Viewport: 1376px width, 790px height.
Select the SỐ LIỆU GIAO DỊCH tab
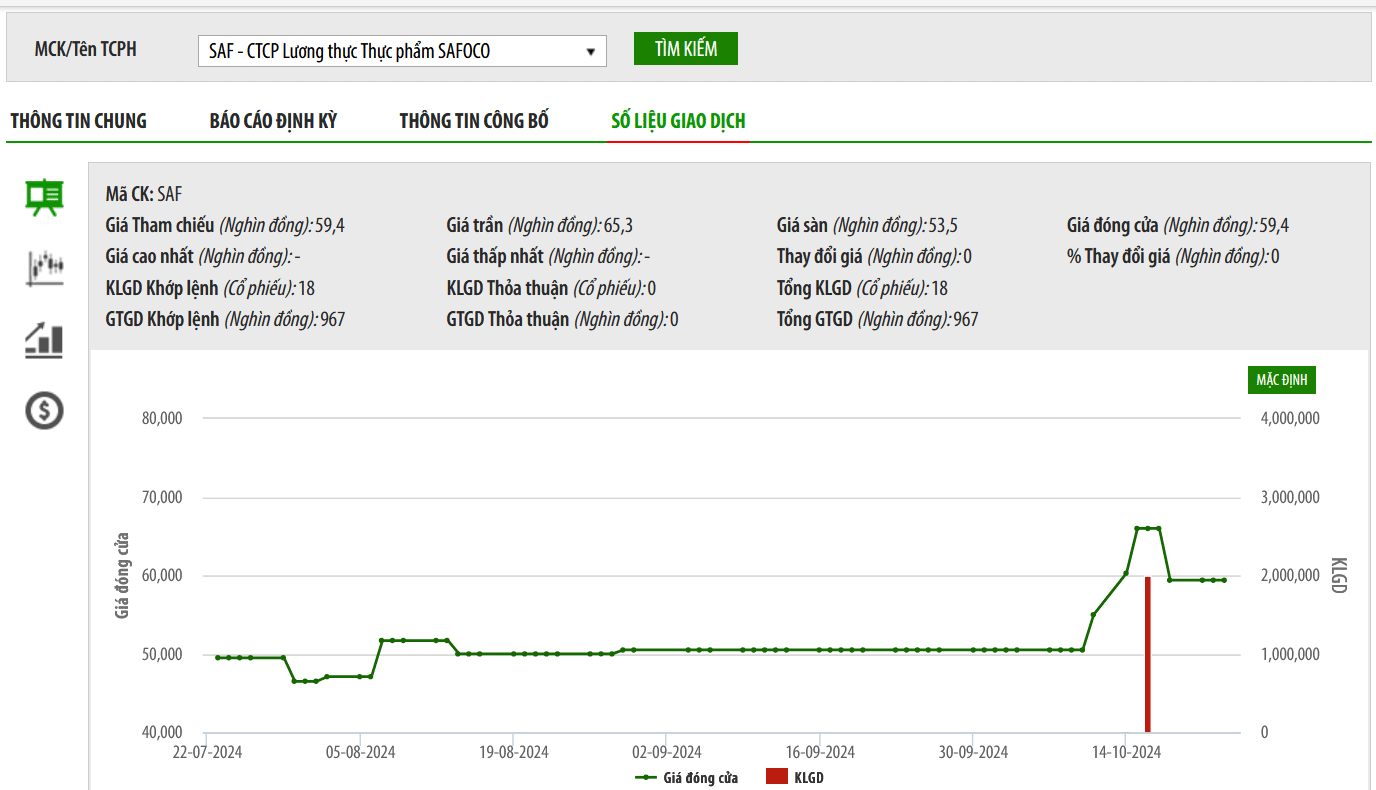(x=678, y=121)
